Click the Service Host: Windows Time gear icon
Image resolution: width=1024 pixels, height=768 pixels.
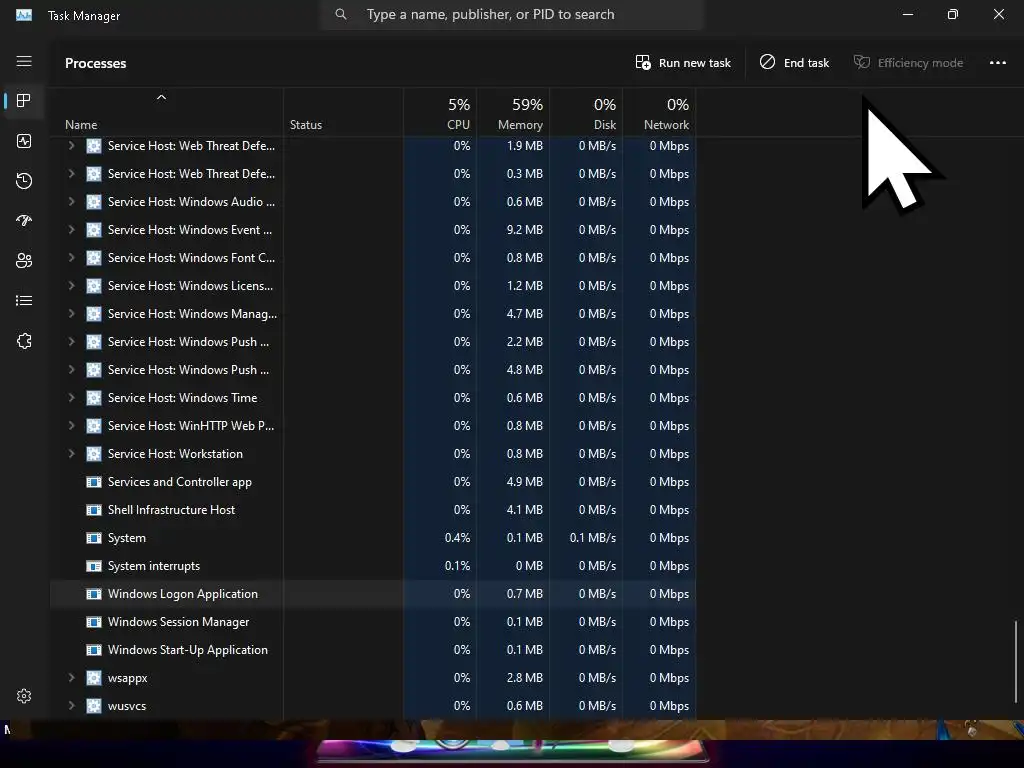point(94,398)
